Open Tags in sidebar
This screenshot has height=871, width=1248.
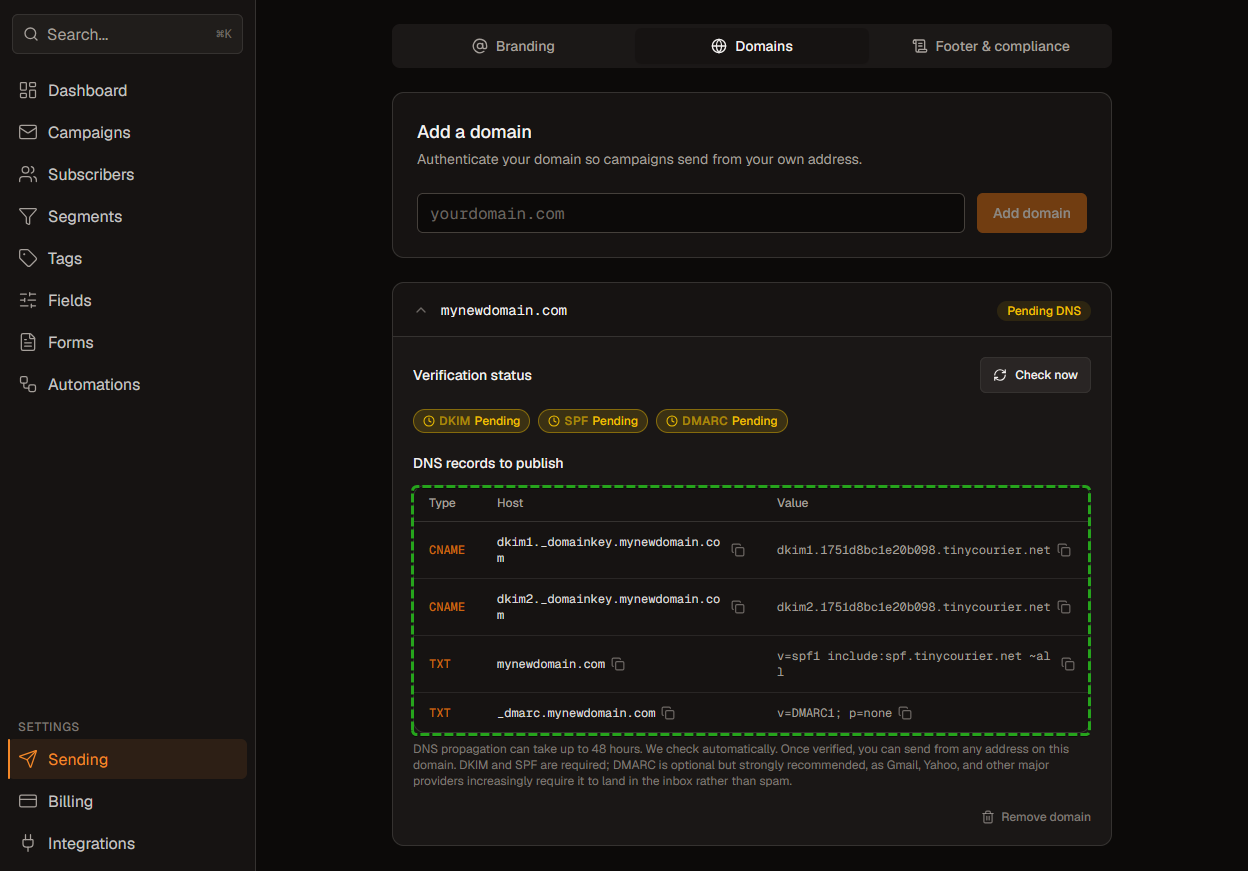(x=127, y=258)
